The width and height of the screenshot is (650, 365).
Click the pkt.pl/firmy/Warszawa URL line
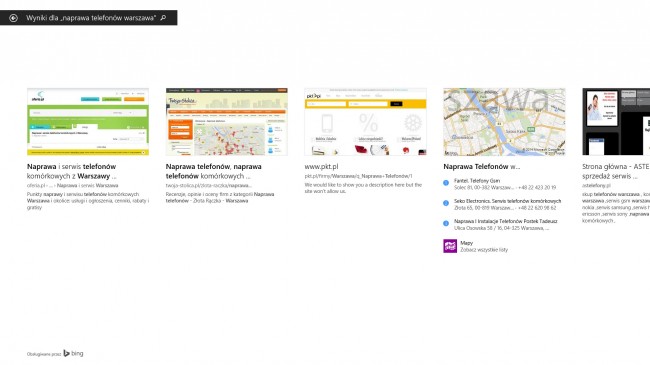click(359, 176)
